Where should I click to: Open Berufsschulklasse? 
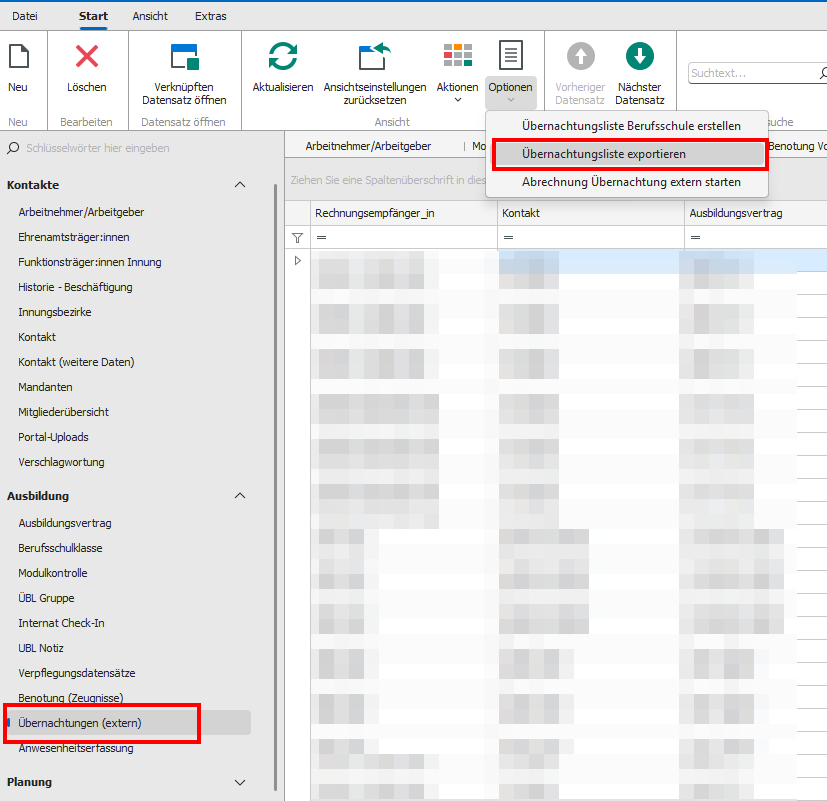point(60,548)
